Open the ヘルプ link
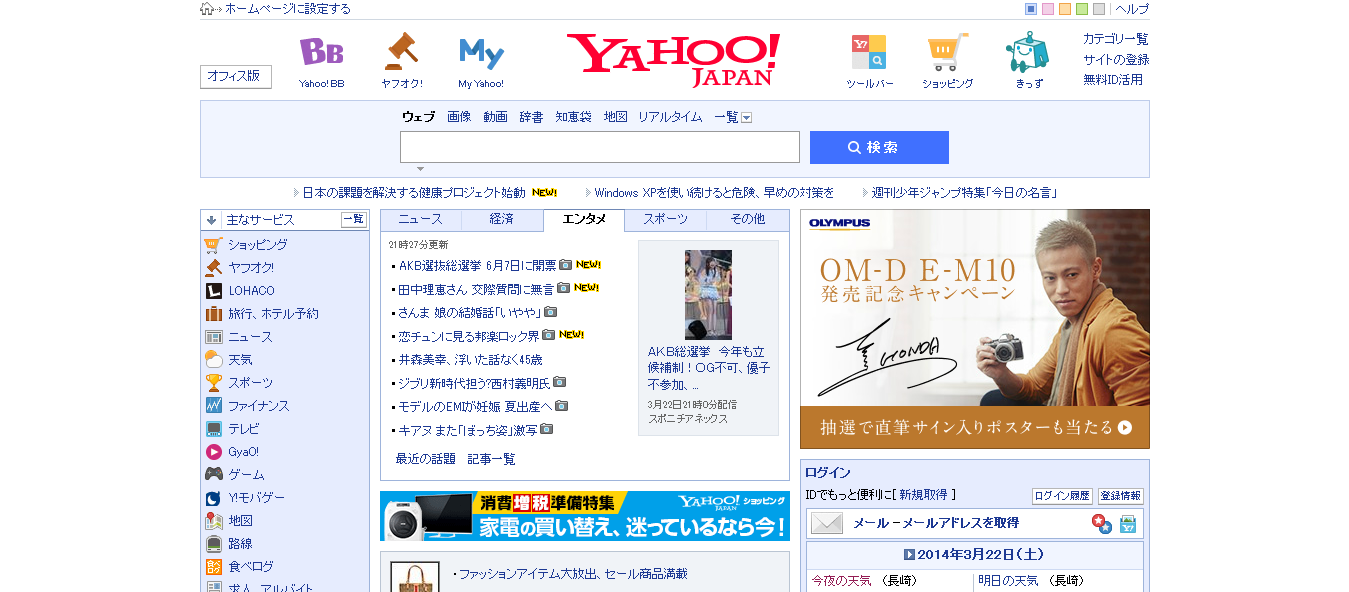 coord(1132,9)
